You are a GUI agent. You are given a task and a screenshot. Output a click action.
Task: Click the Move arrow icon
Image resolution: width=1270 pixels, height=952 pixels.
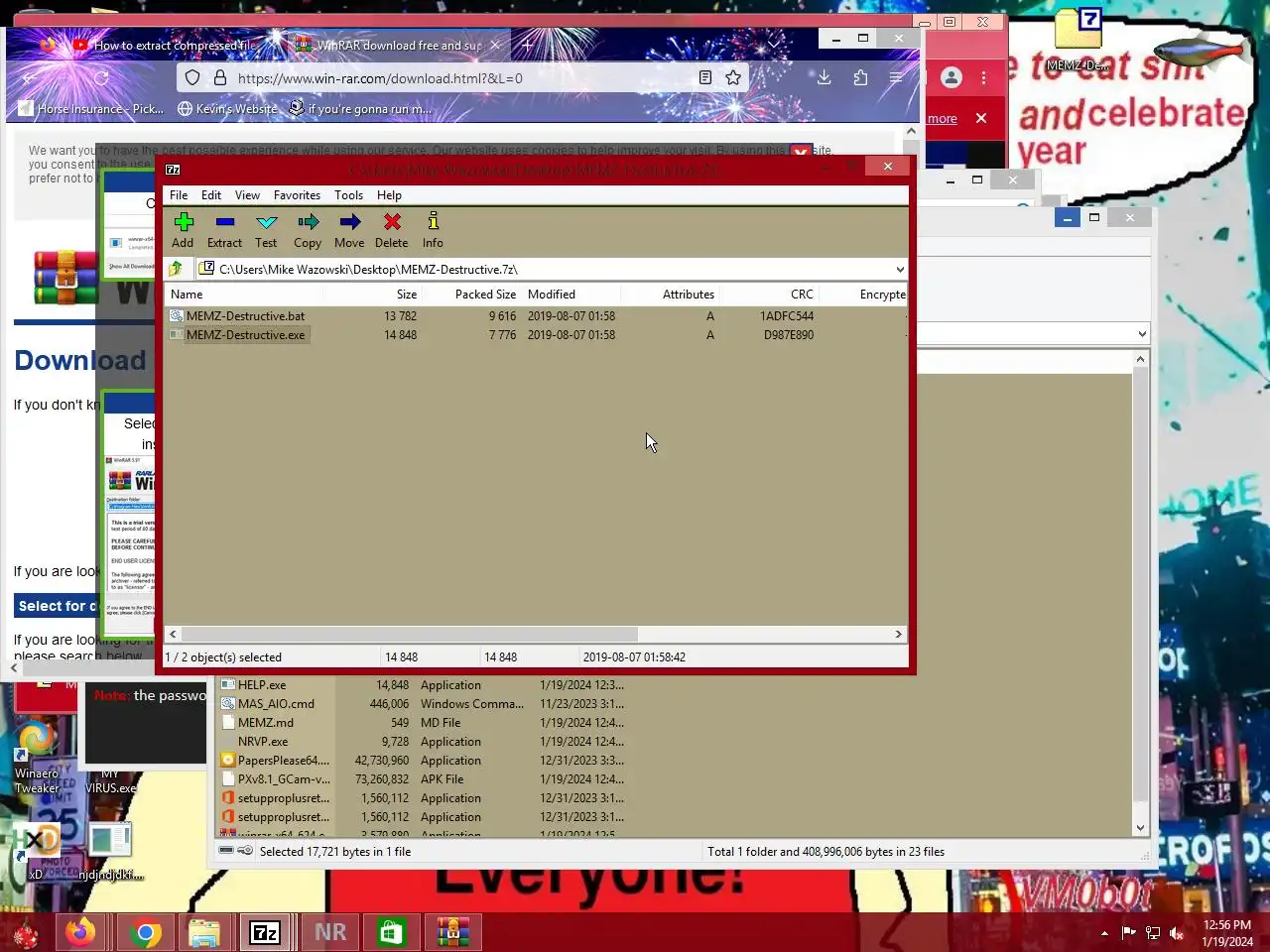pos(349,230)
